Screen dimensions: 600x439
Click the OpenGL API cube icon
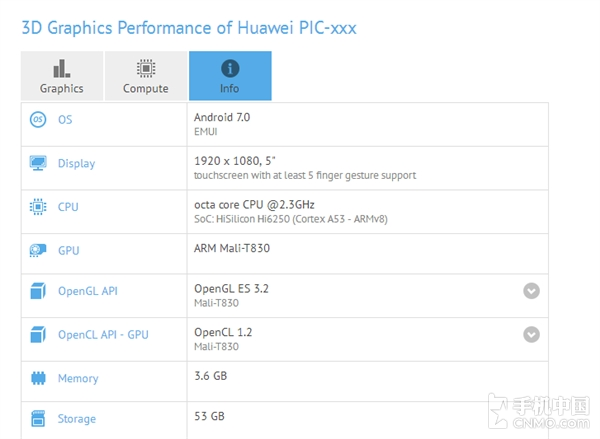[x=38, y=291]
